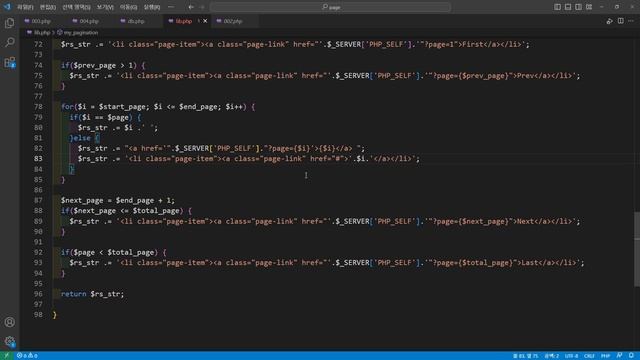Viewport: 640px width, 360px height.
Task: Click the remote window indicator in status bar
Action: (x=6, y=356)
